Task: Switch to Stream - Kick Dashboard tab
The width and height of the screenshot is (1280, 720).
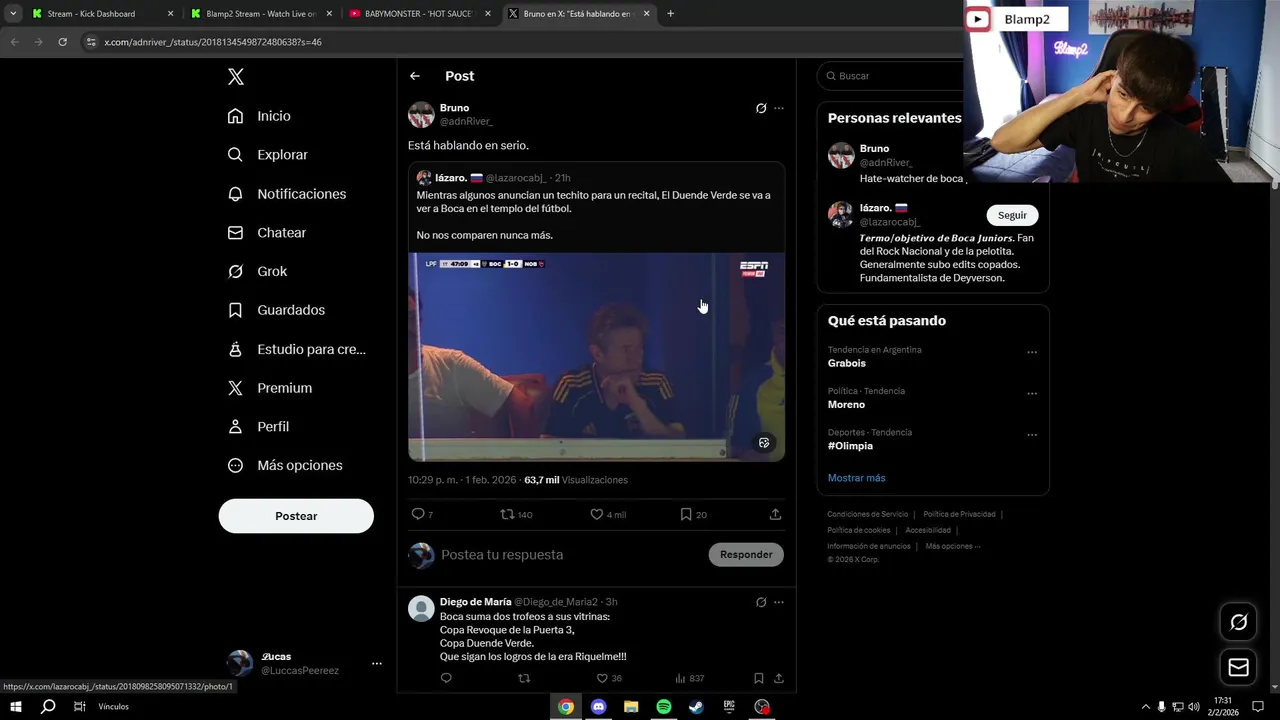Action: (x=100, y=14)
